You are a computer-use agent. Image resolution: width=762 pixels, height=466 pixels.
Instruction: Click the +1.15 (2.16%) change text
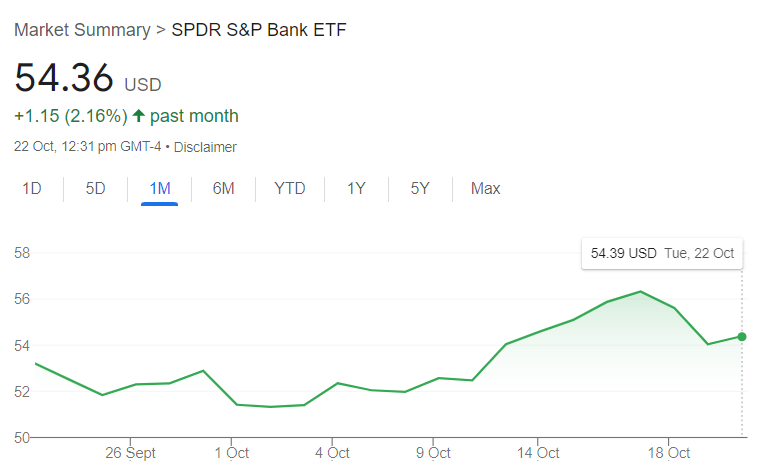(70, 117)
